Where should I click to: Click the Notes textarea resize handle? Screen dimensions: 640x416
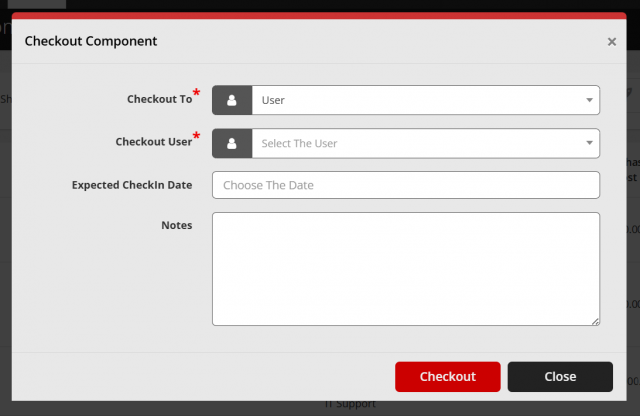[x=595, y=321]
